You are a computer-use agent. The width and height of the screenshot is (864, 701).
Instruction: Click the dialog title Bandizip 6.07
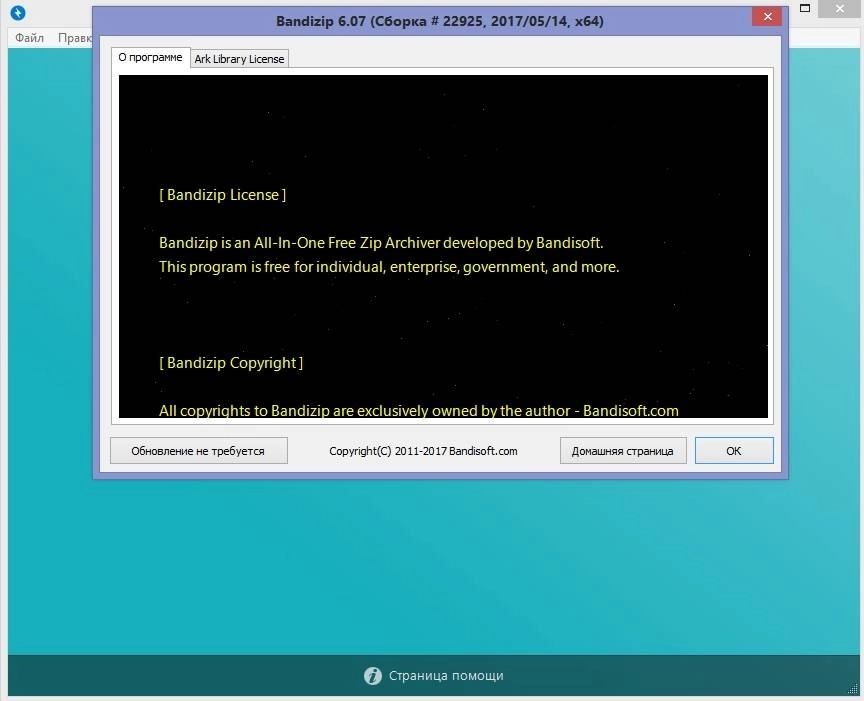440,21
